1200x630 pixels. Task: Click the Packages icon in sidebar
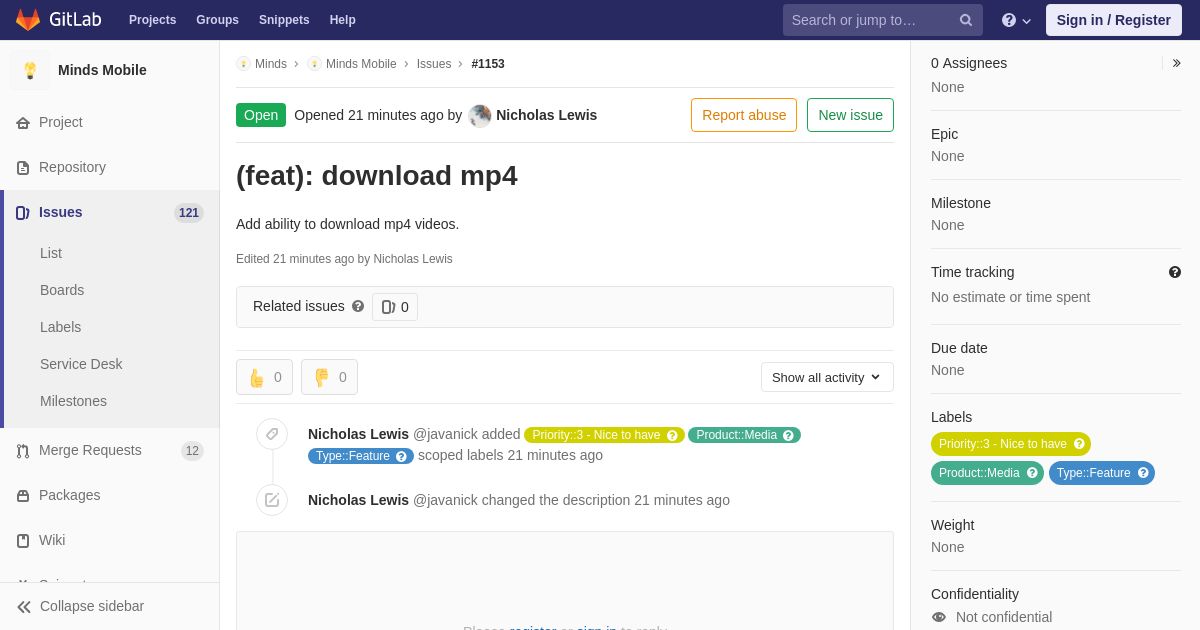click(23, 496)
